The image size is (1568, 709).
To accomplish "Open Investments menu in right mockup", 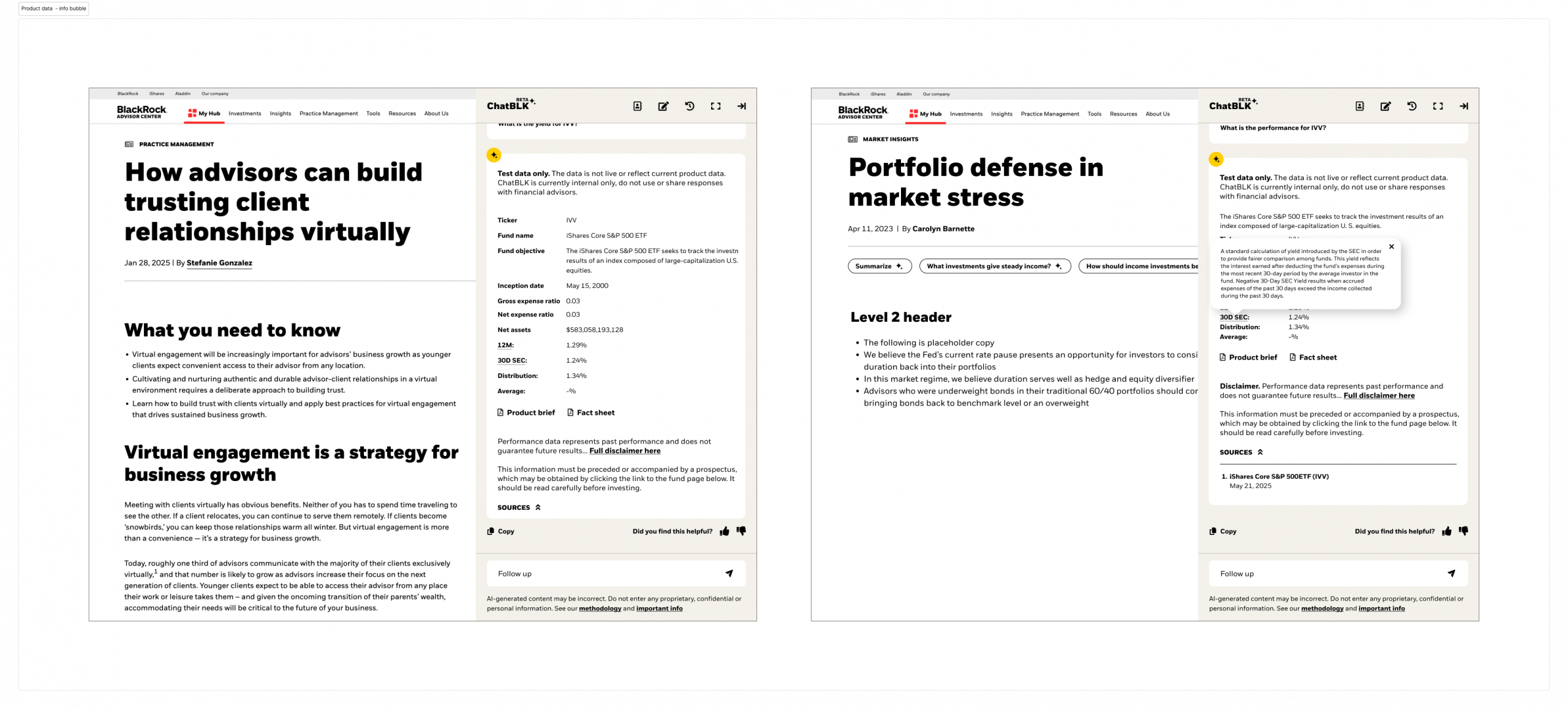I will click(966, 114).
